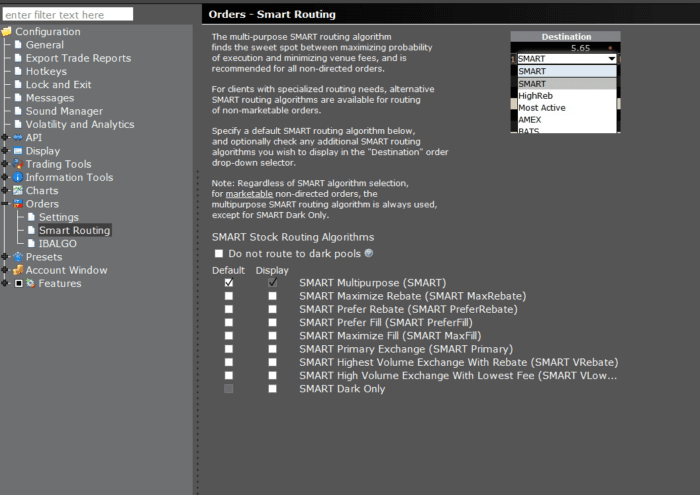Viewport: 700px width, 495px height.
Task: Expand the Features tree node
Action: point(5,284)
